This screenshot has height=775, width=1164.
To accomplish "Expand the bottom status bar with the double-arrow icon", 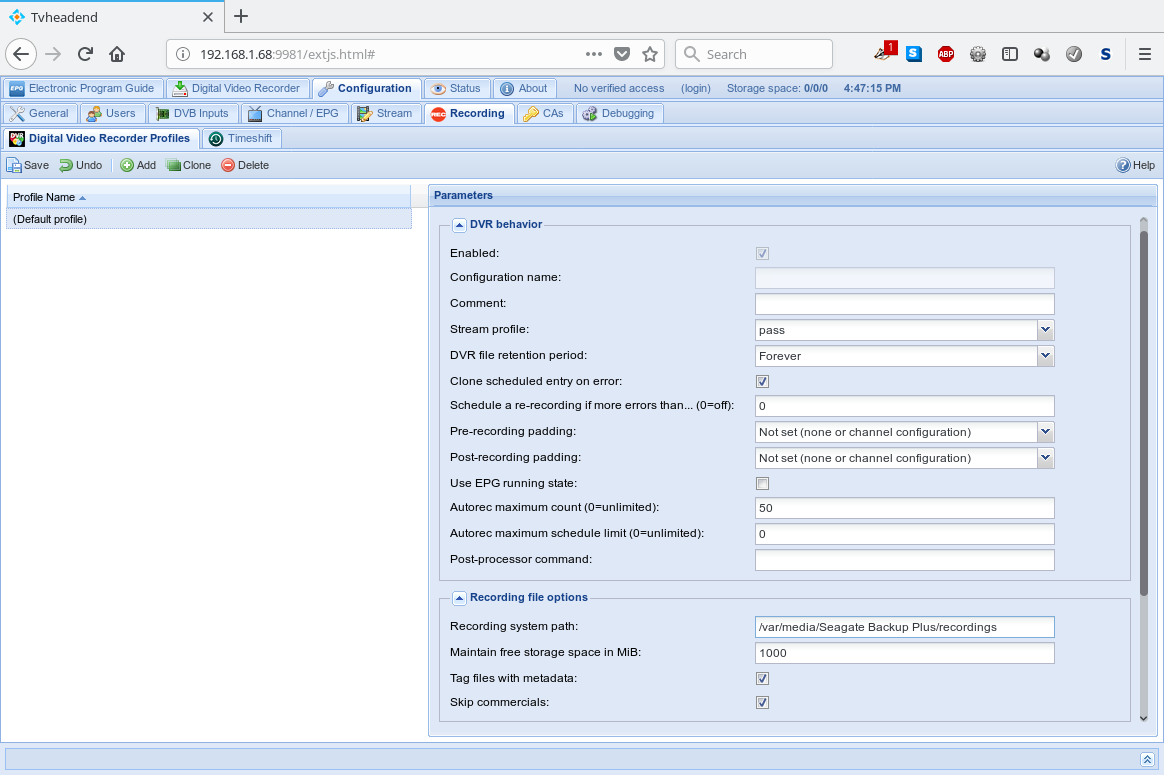I will point(1147,759).
